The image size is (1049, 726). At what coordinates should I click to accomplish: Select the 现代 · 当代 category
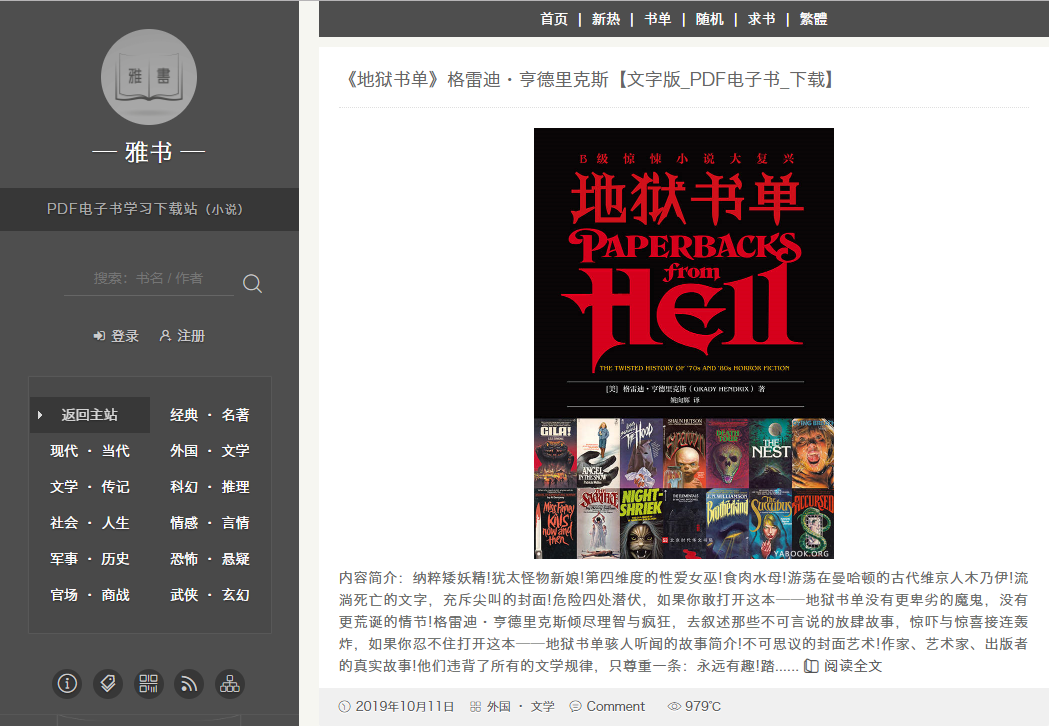(x=90, y=451)
